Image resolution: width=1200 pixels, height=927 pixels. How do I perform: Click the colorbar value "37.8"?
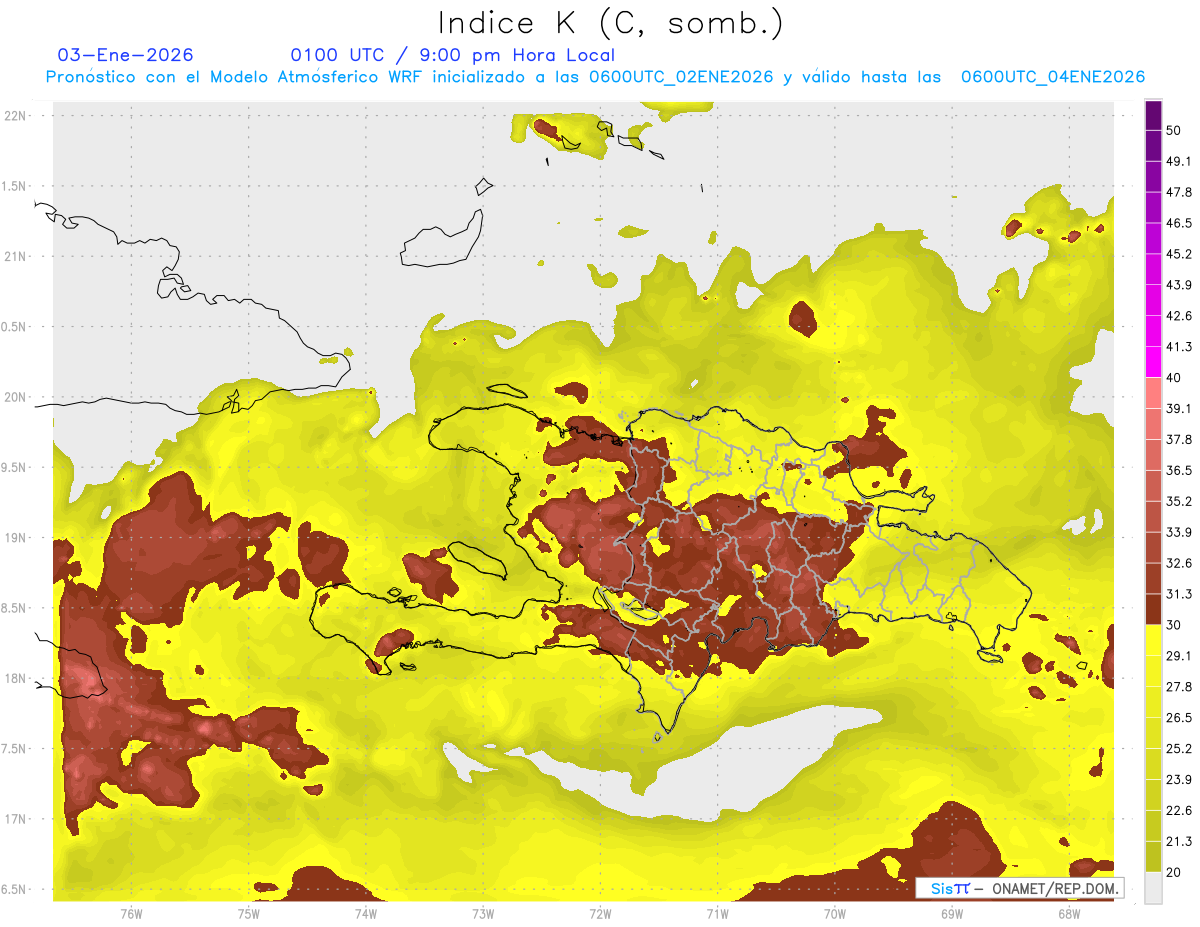click(x=1179, y=439)
